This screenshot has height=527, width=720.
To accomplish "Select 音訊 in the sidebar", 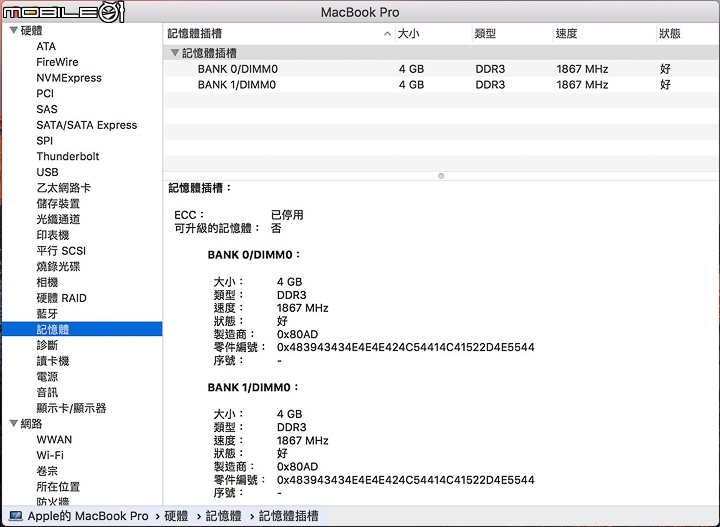I will (x=47, y=392).
